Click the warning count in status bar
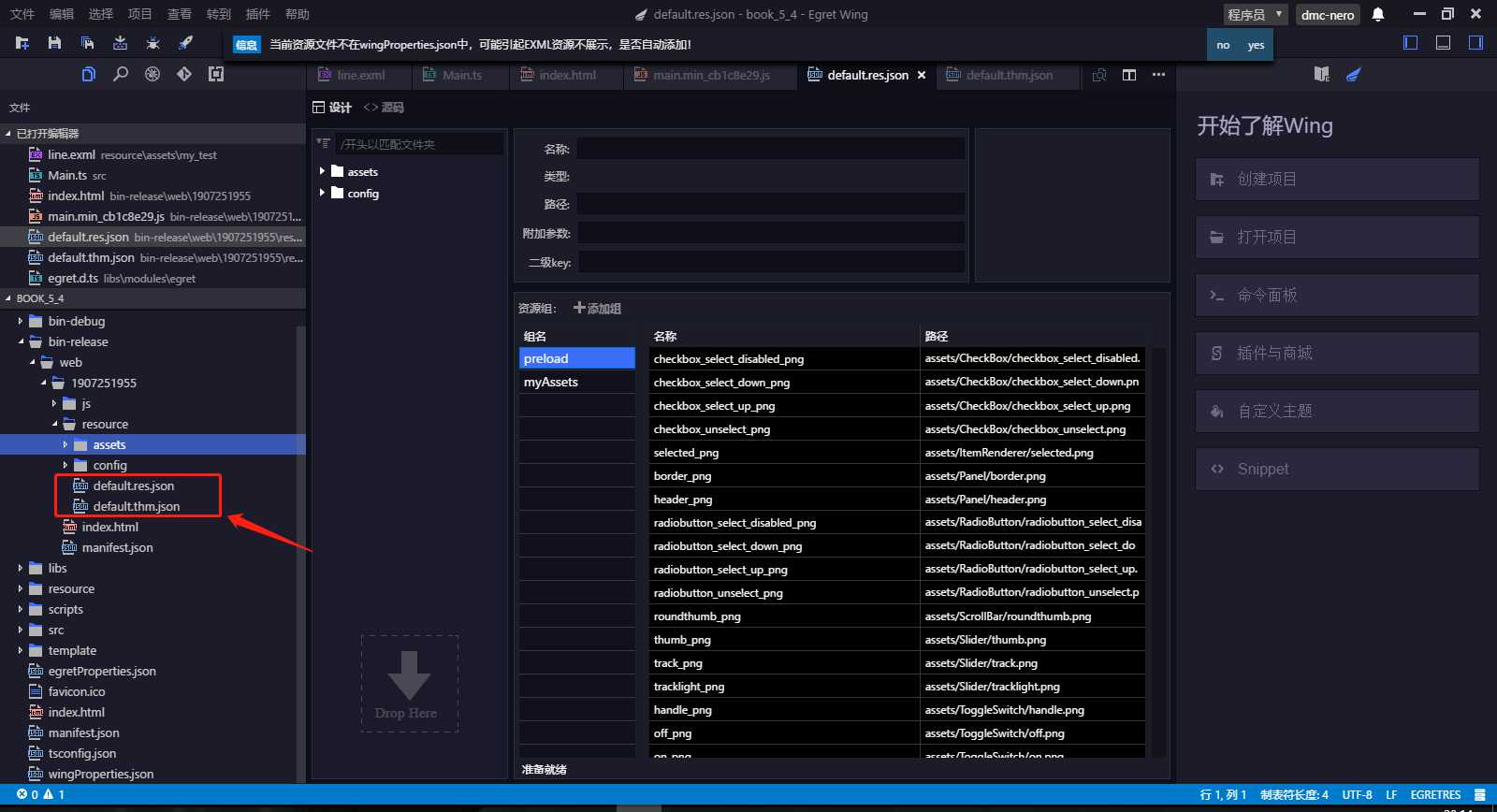This screenshot has height=812, width=1497. pyautogui.click(x=54, y=794)
